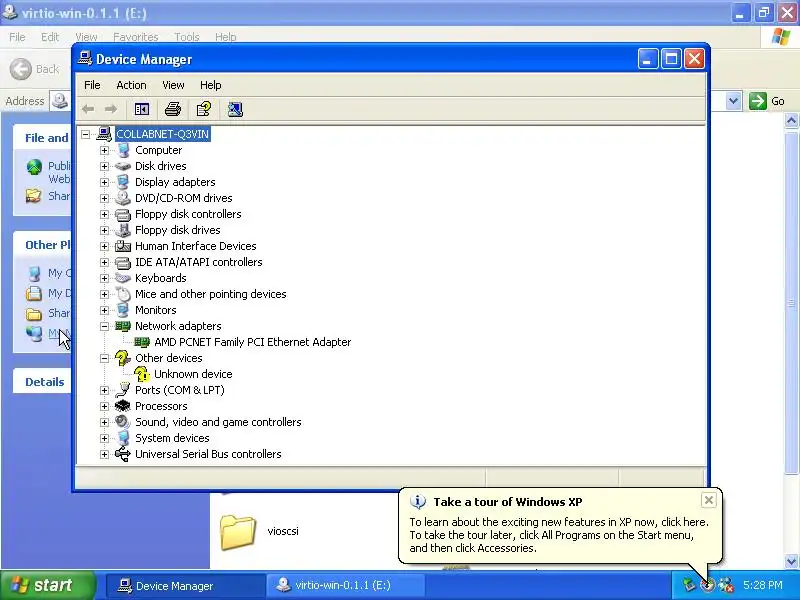Screen dimensions: 800x600
Task: Select the Network adapters category icon
Action: (123, 326)
